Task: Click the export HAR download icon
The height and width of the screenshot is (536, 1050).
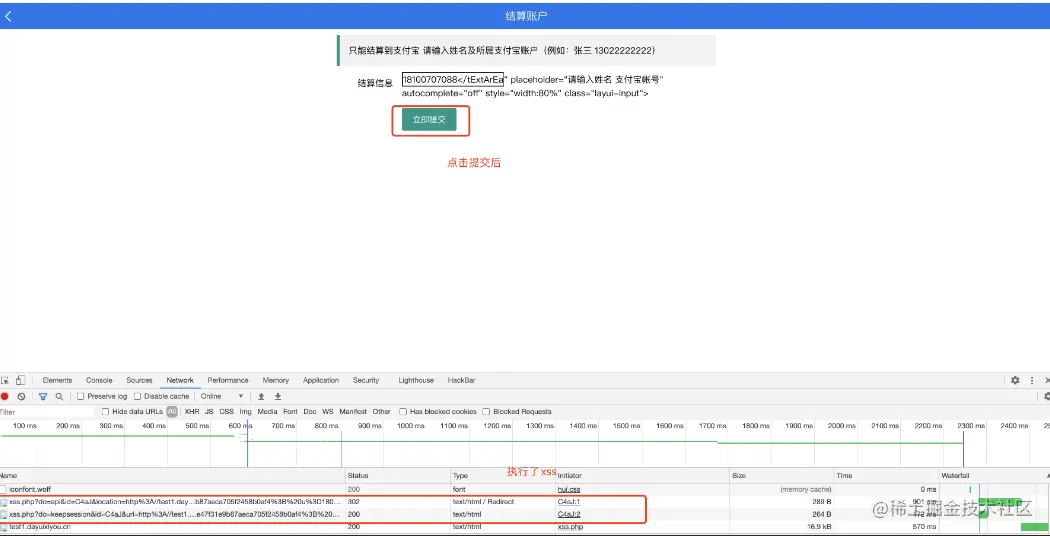Action: (x=278, y=396)
